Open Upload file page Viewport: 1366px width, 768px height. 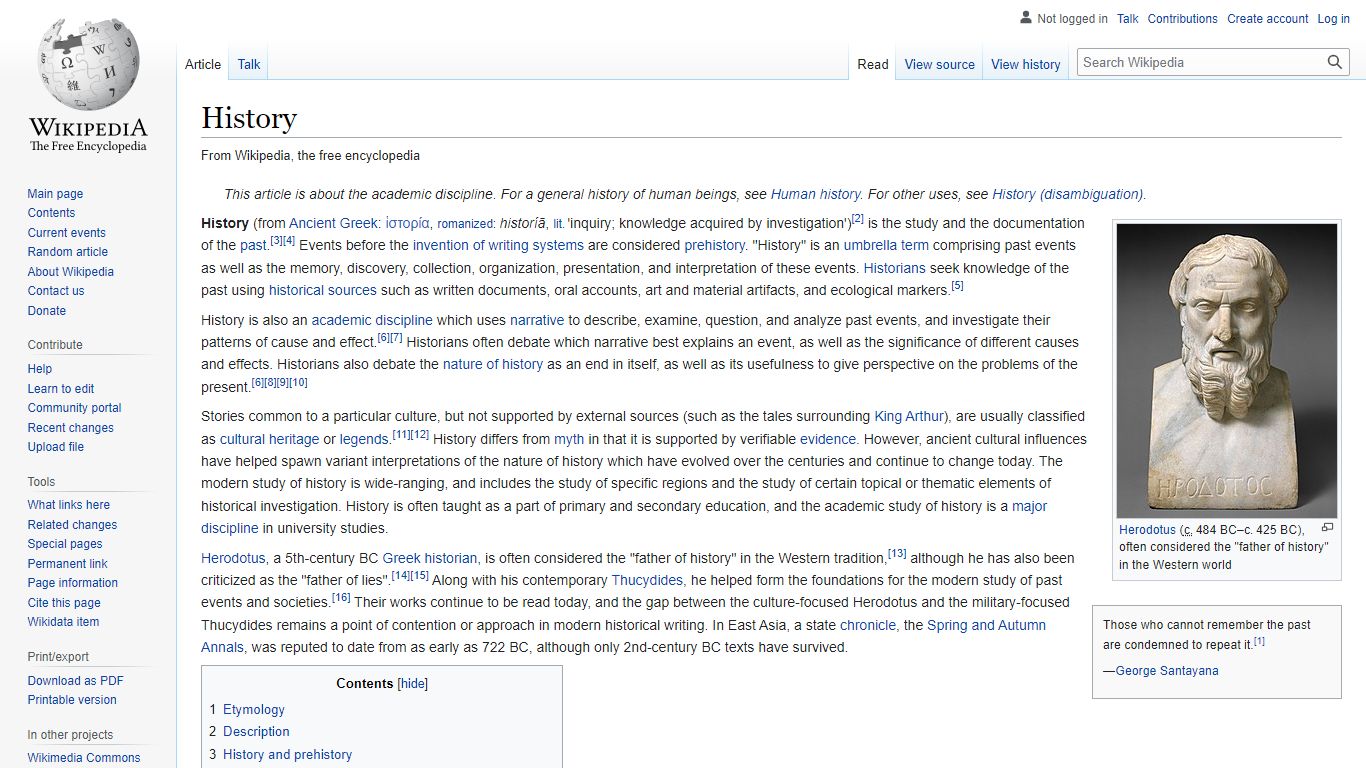point(56,447)
